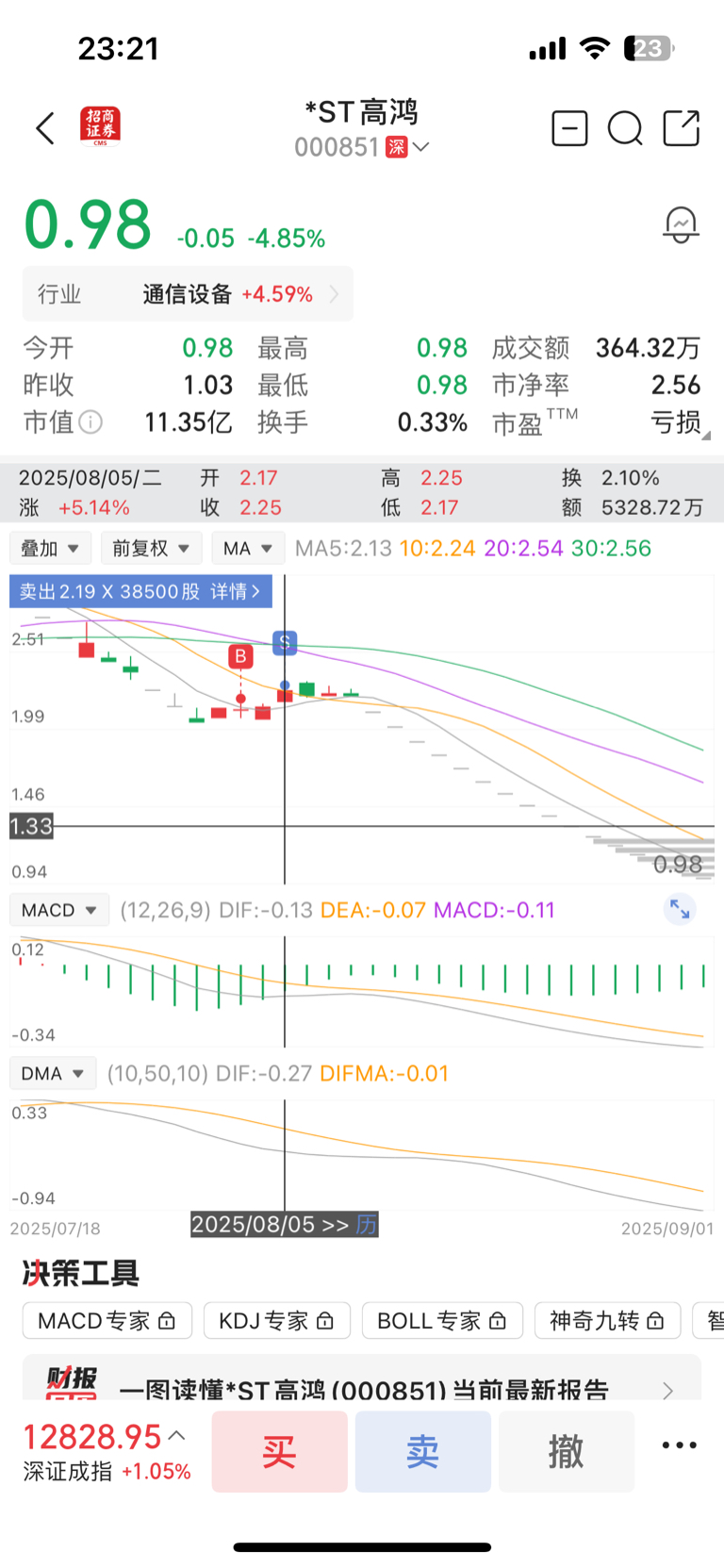Open 通信设备 industry row chevron
The image size is (724, 1568).
click(x=334, y=294)
